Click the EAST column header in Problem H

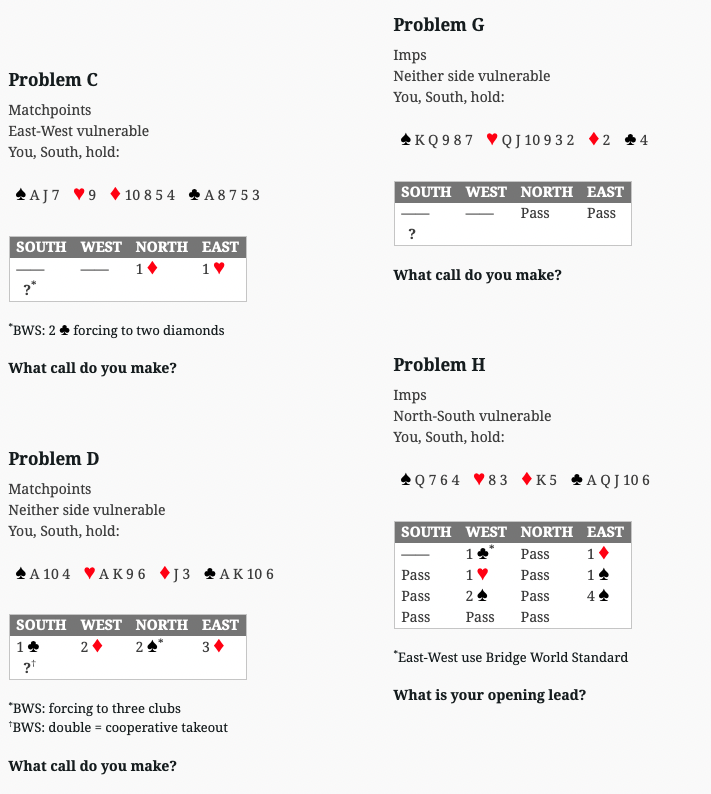(x=605, y=532)
